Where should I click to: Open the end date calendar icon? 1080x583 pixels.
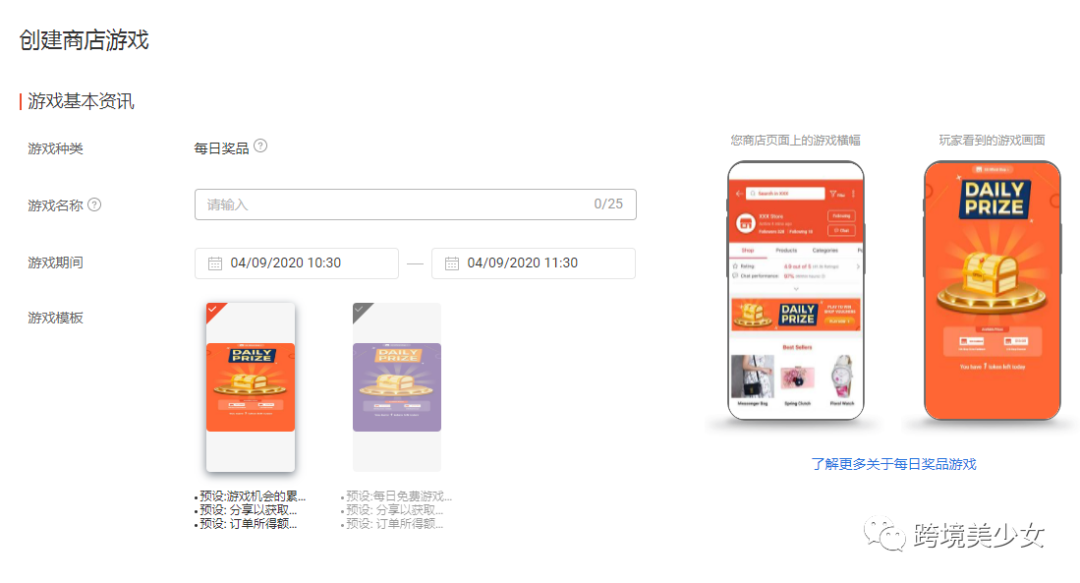(x=452, y=263)
